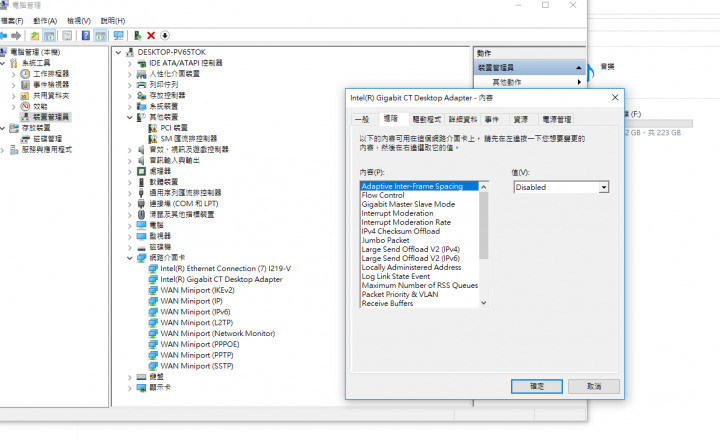Click the property list scrollbar down arrow
720x440 pixels.
tap(484, 303)
